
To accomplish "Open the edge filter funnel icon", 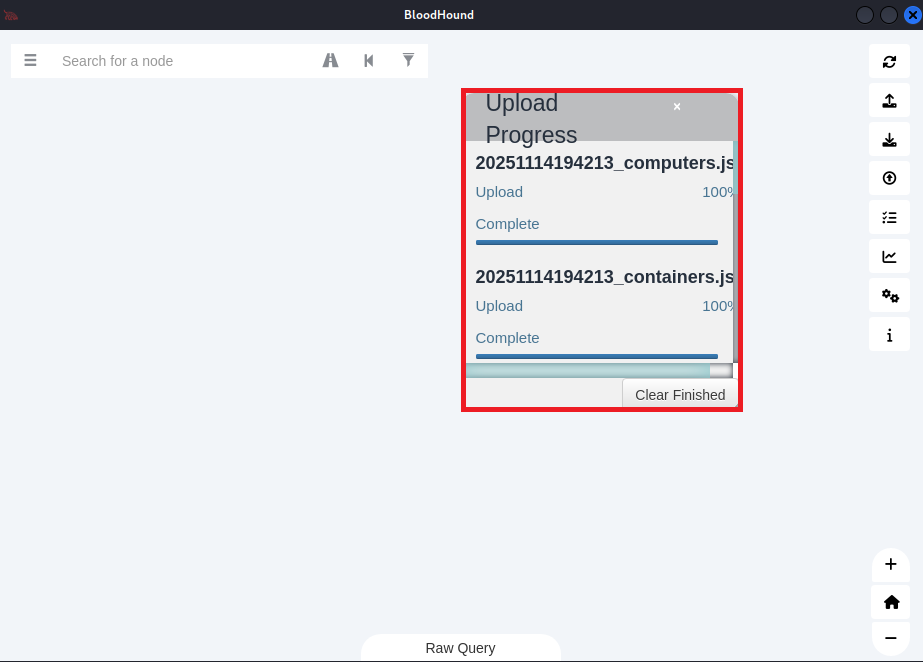I will click(x=408, y=61).
